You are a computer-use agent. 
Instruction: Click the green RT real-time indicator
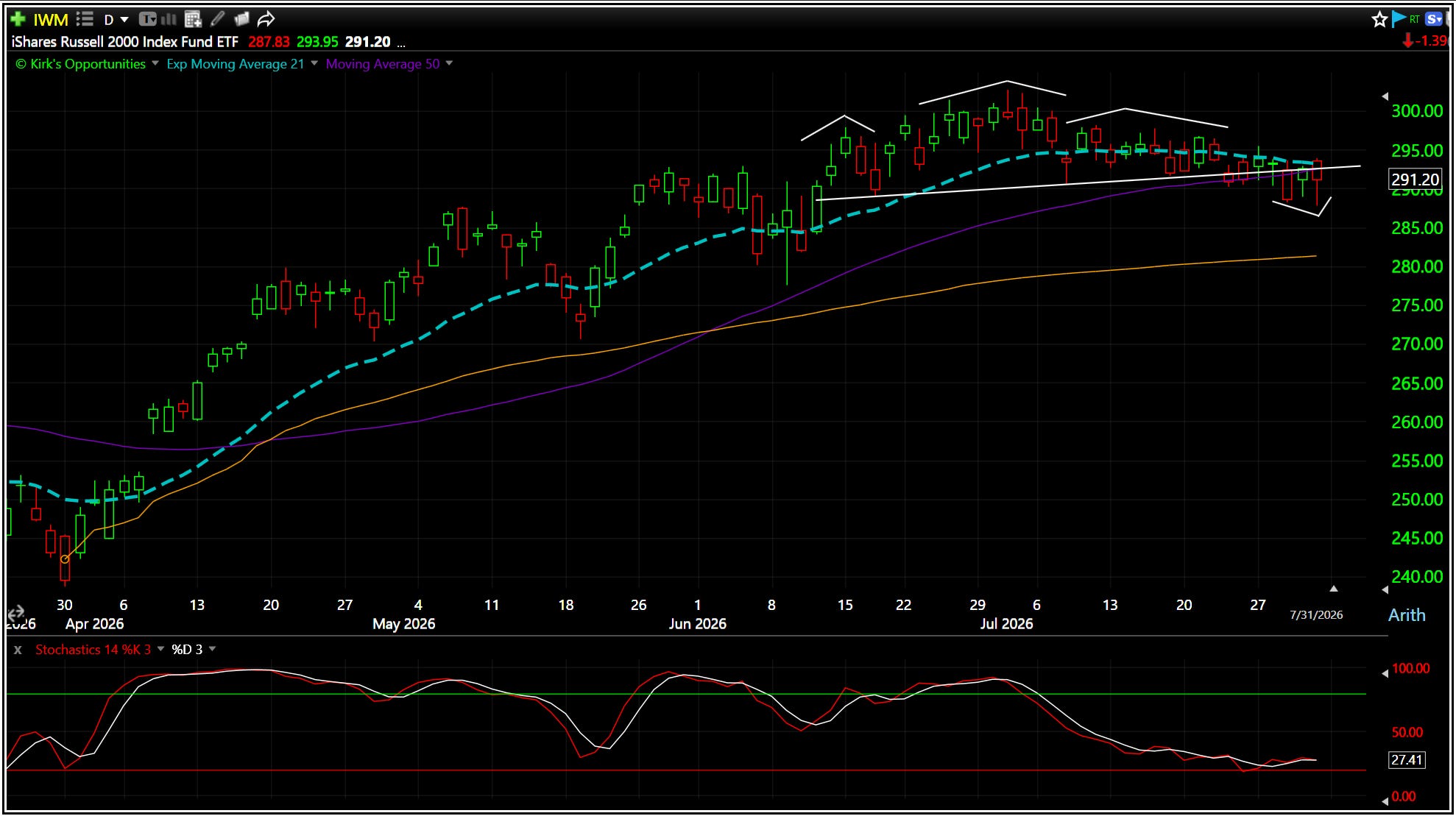(1414, 19)
